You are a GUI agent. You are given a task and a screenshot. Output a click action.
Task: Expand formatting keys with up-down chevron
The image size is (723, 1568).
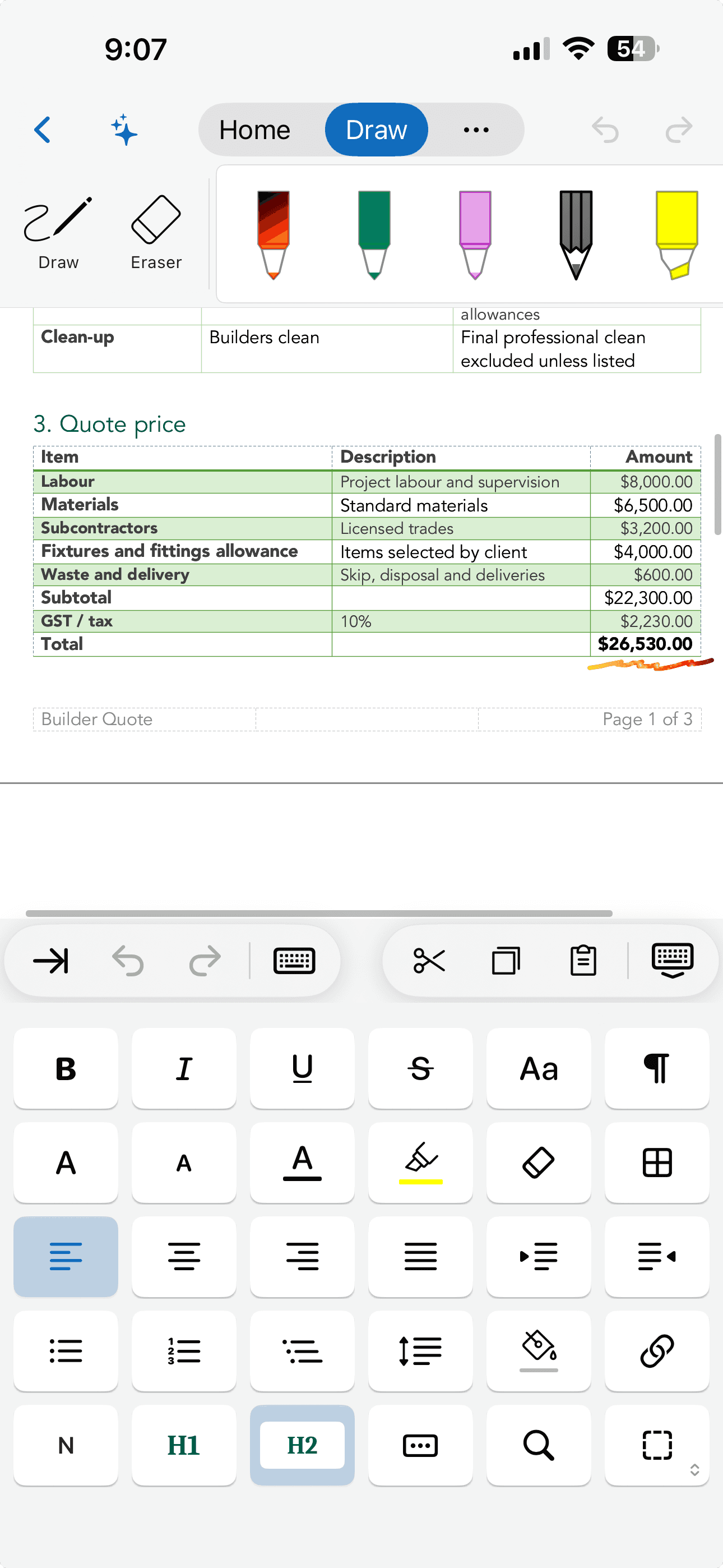(694, 1470)
